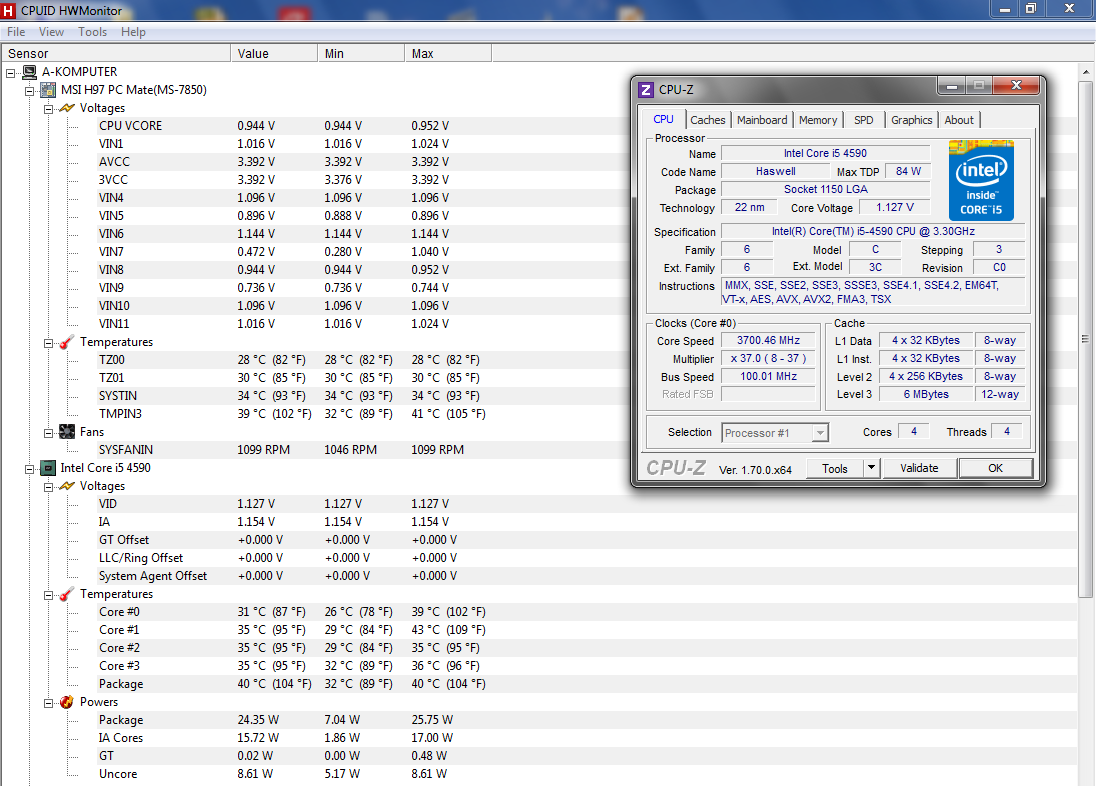Click the Fans icon in sensor tree
Viewport: 1096px width, 786px height.
67,432
